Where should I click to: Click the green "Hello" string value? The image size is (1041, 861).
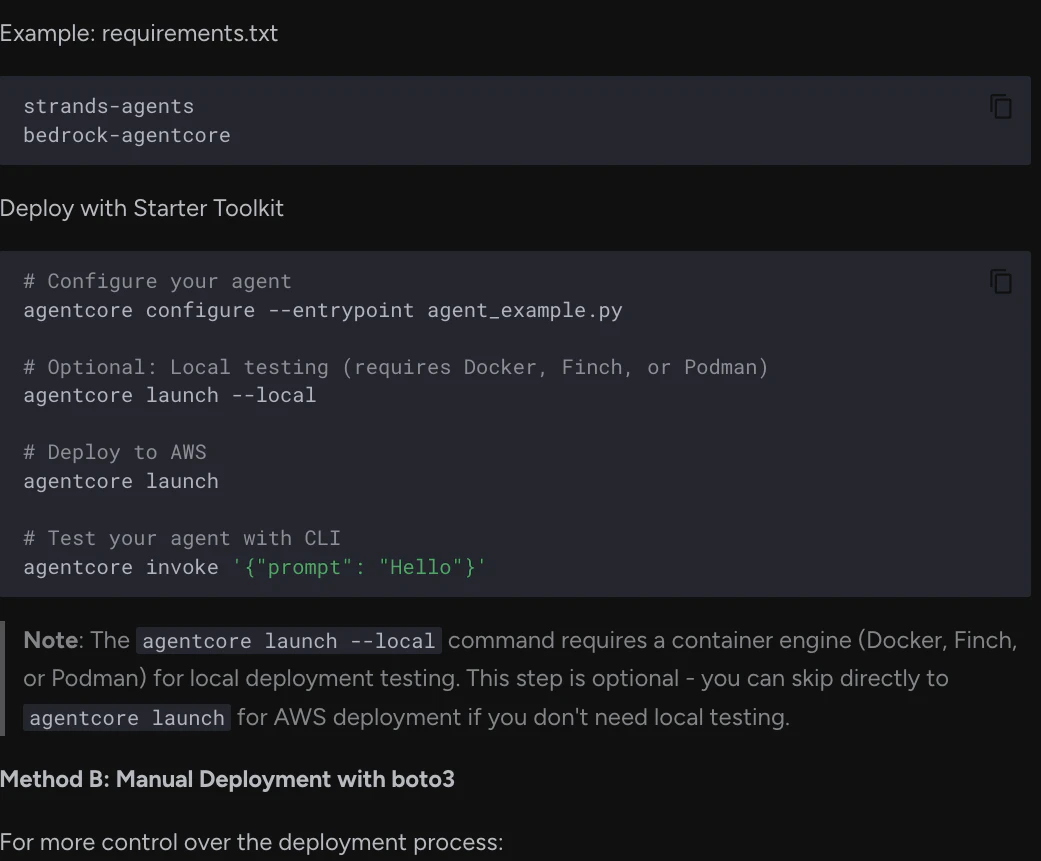pyautogui.click(x=420, y=567)
